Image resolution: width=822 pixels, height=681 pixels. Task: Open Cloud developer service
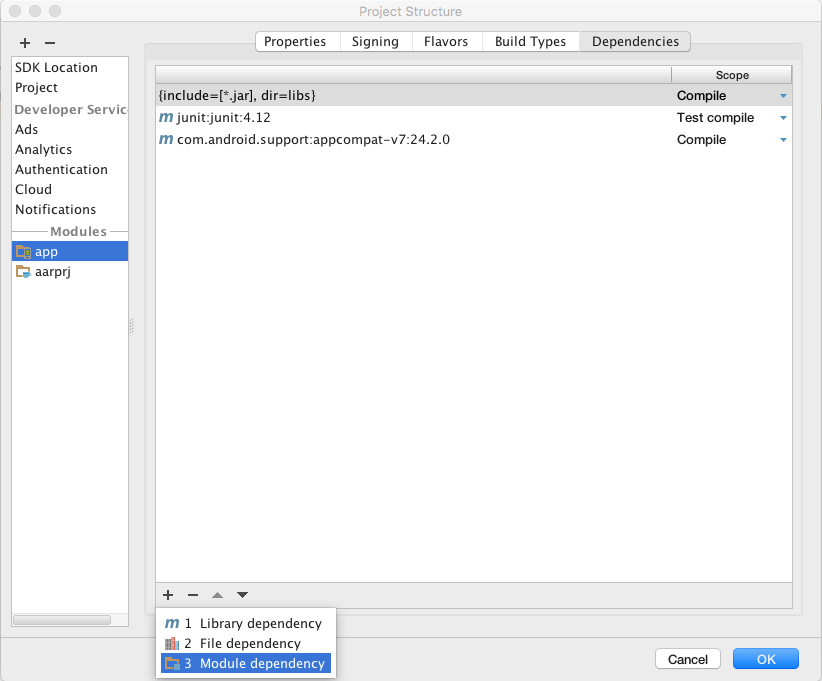70,189
